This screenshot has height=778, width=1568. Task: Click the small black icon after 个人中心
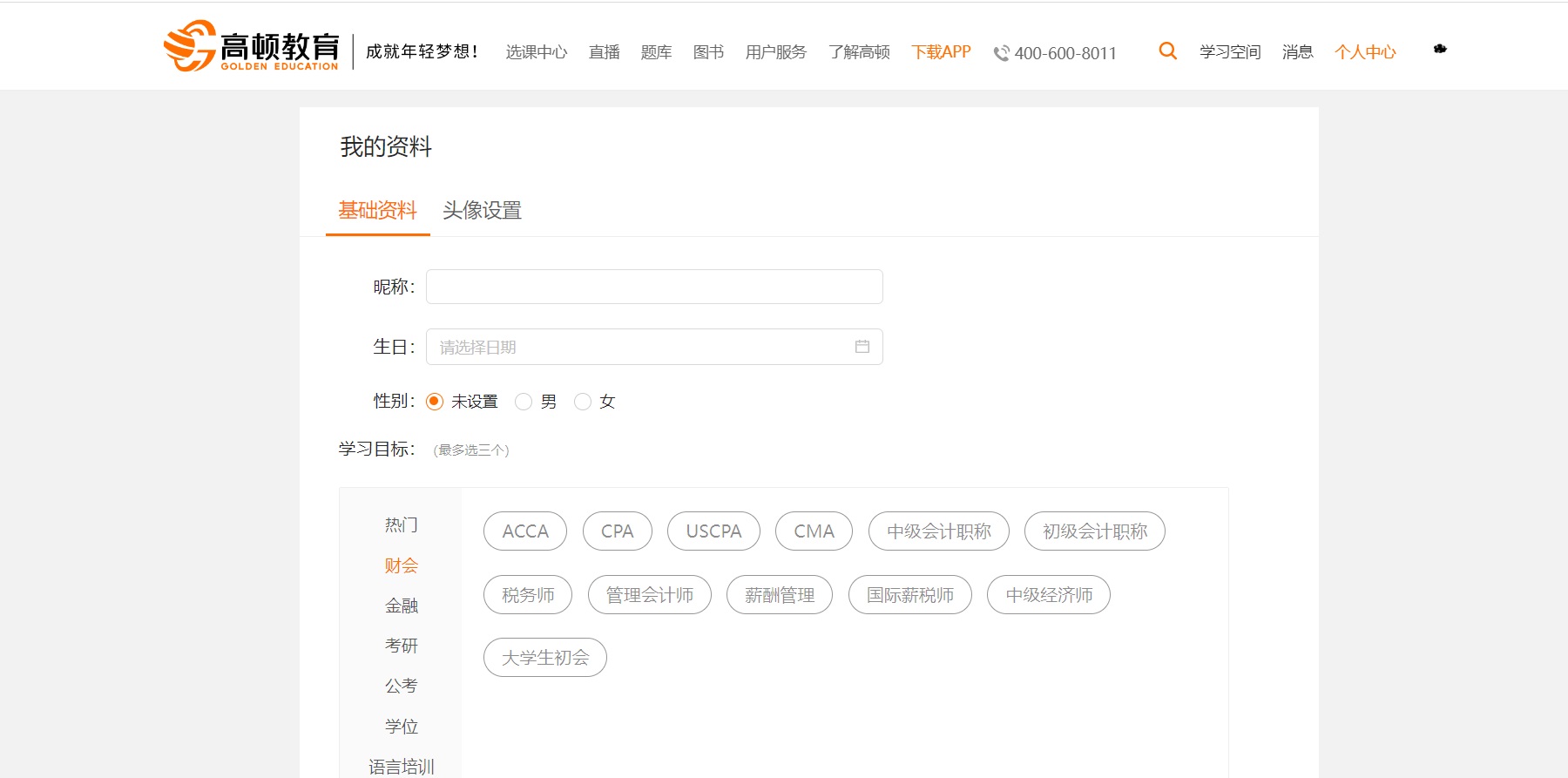[x=1440, y=49]
